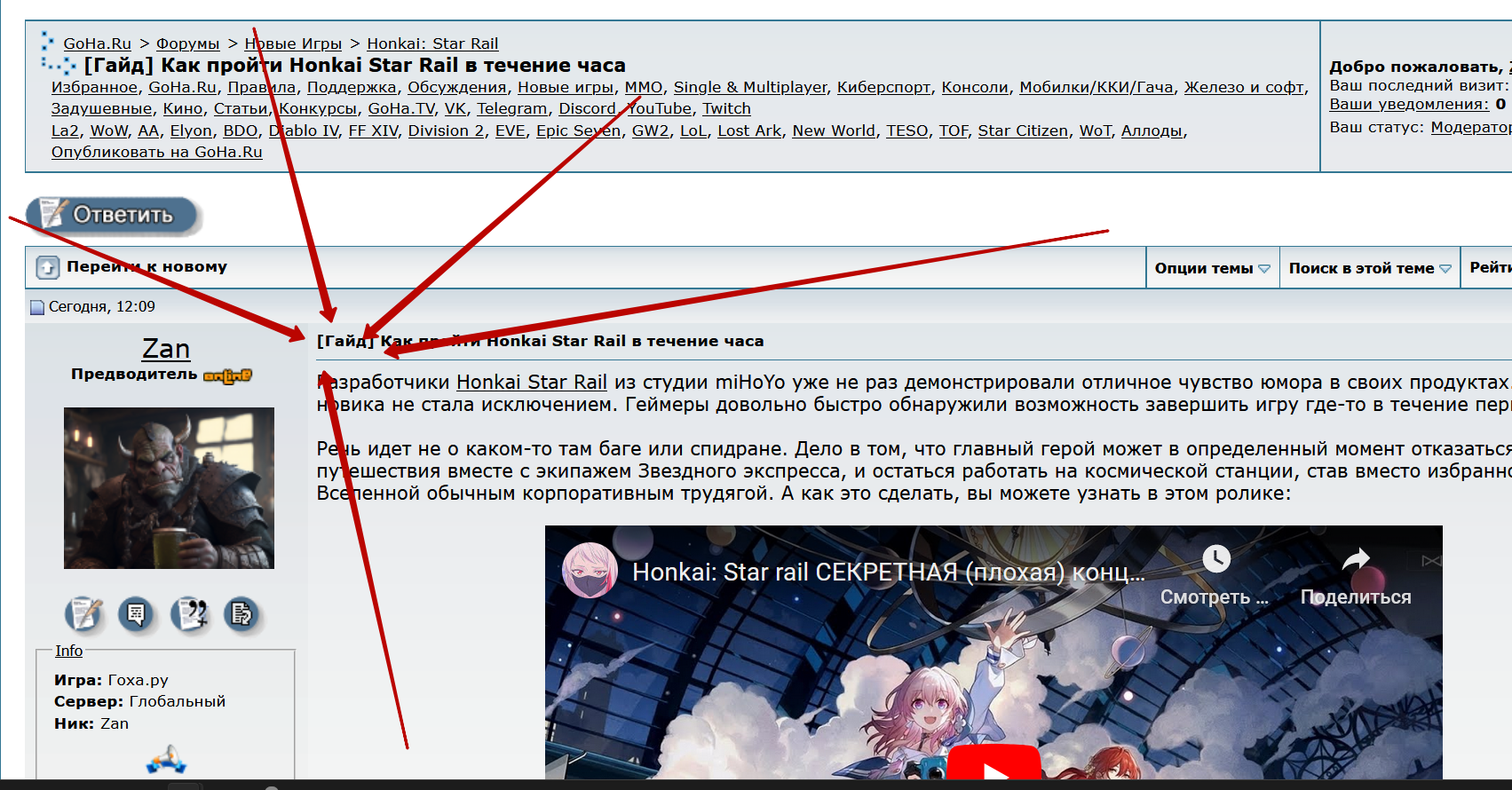Image resolution: width=1512 pixels, height=790 pixels.
Task: Open the GW2 game link
Action: click(651, 130)
